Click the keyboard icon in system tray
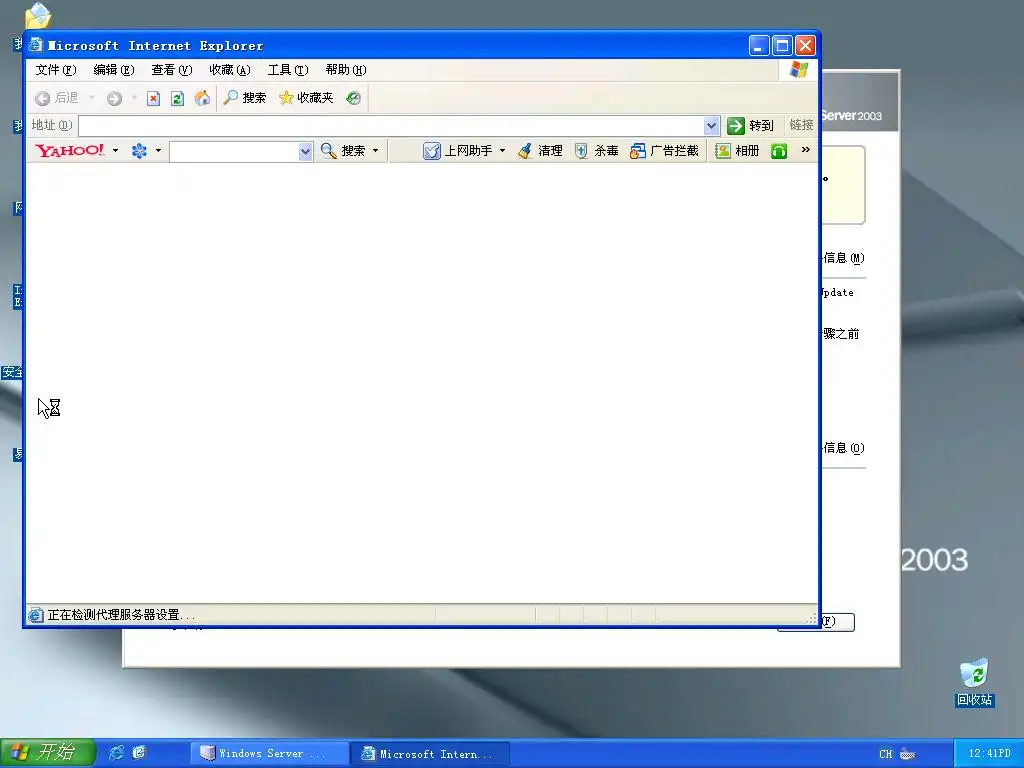The width and height of the screenshot is (1024, 768). [x=908, y=754]
